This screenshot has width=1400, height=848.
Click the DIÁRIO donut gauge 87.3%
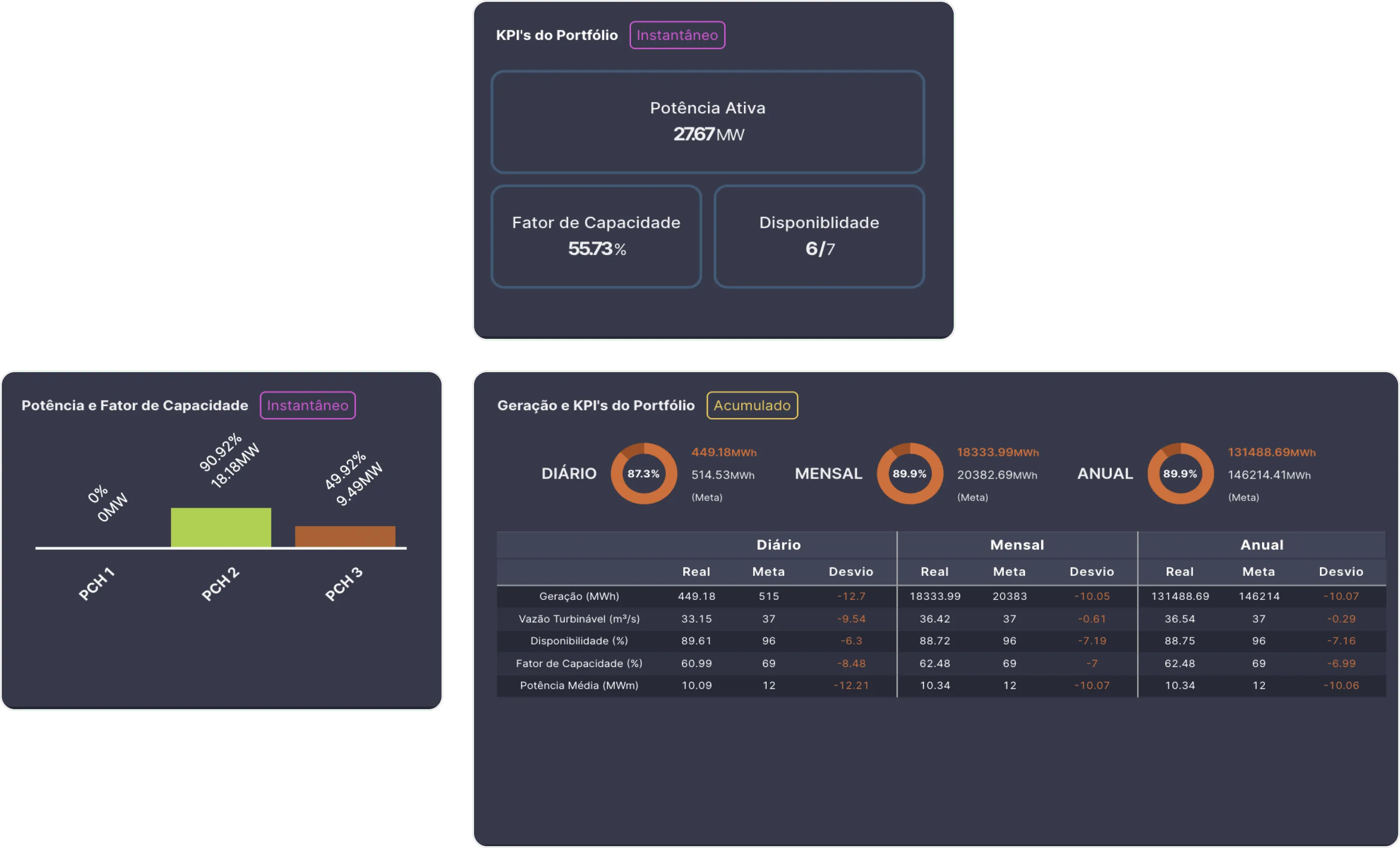pos(644,474)
